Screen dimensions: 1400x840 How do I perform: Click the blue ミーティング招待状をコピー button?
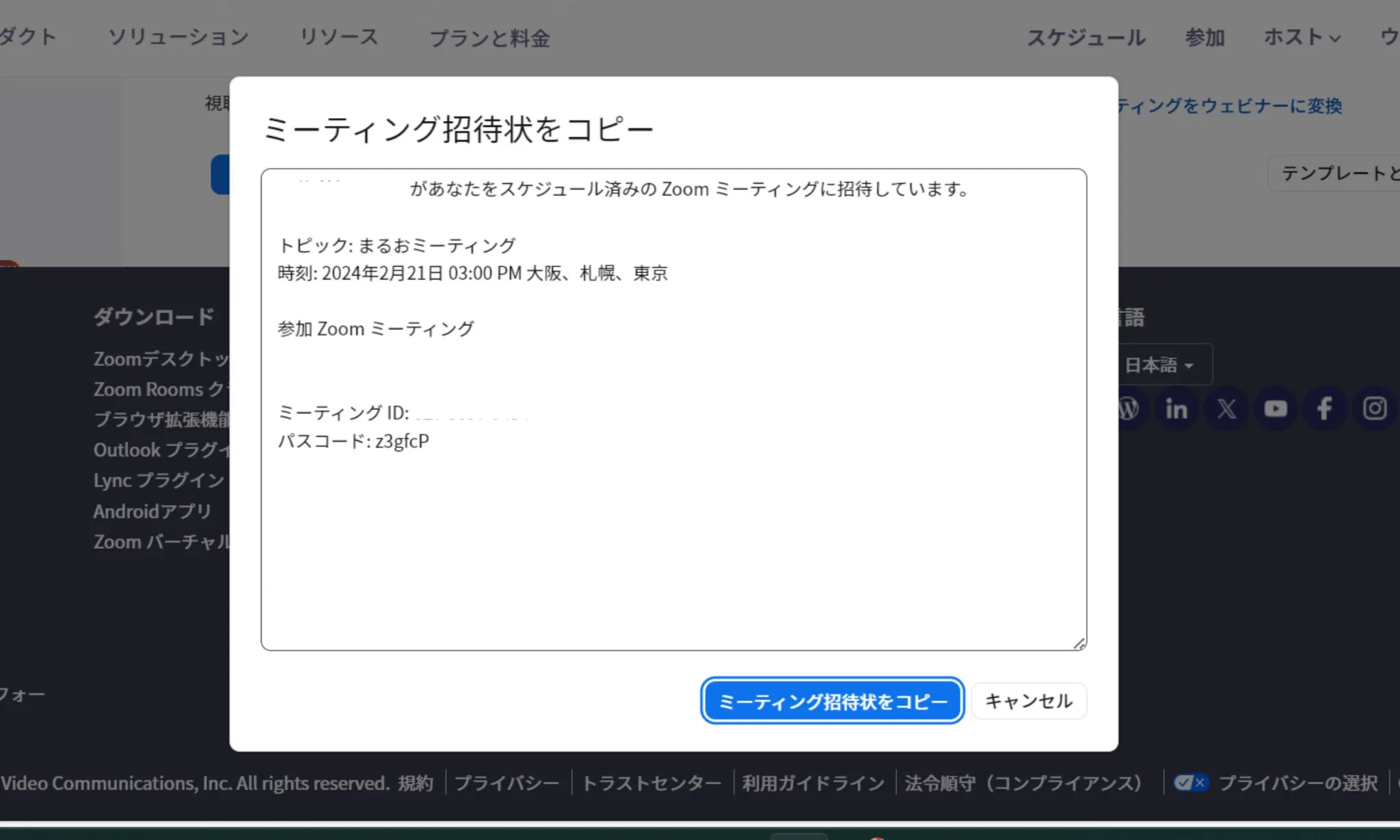click(833, 701)
